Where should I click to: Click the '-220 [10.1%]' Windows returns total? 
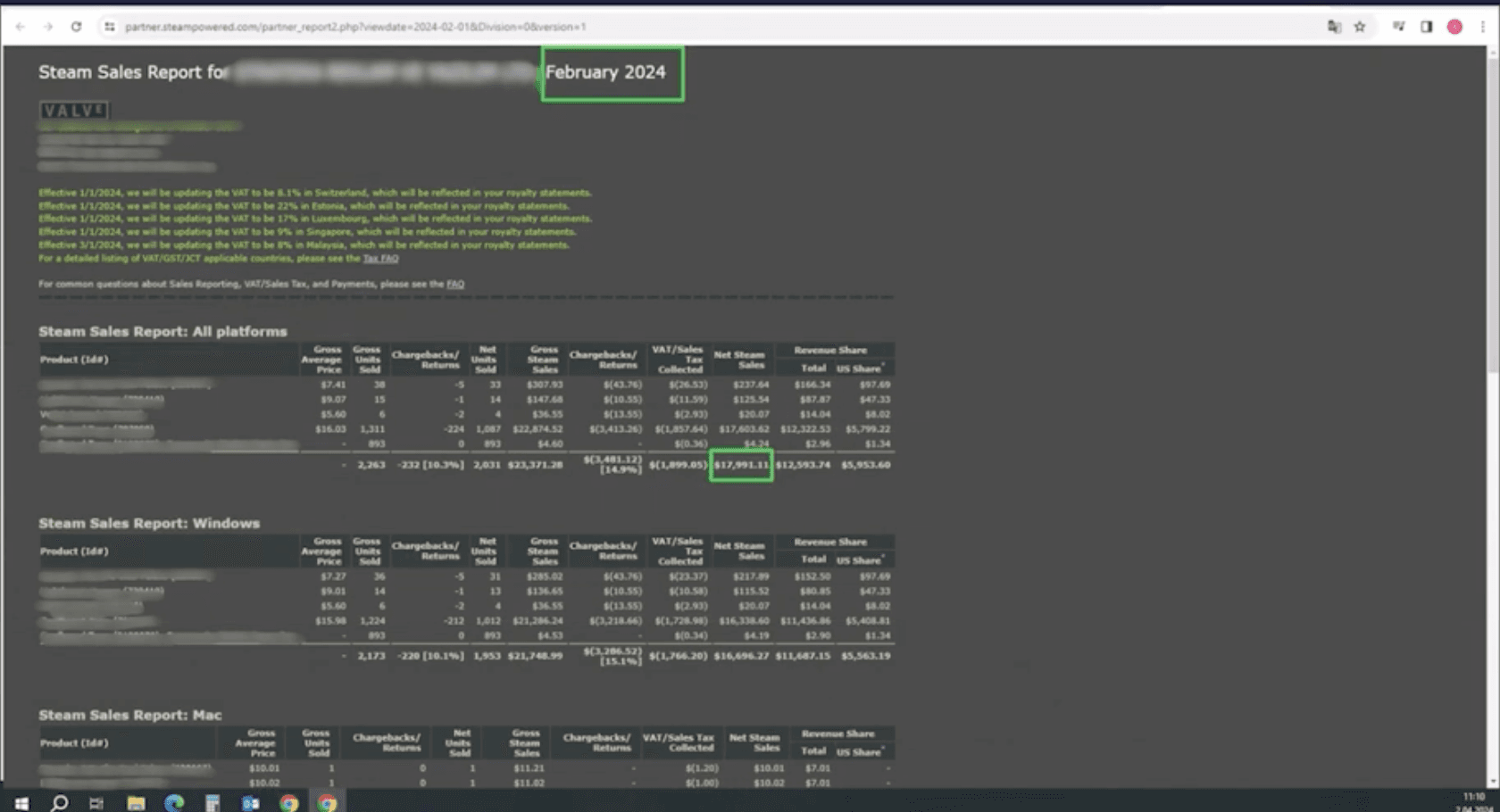point(430,656)
